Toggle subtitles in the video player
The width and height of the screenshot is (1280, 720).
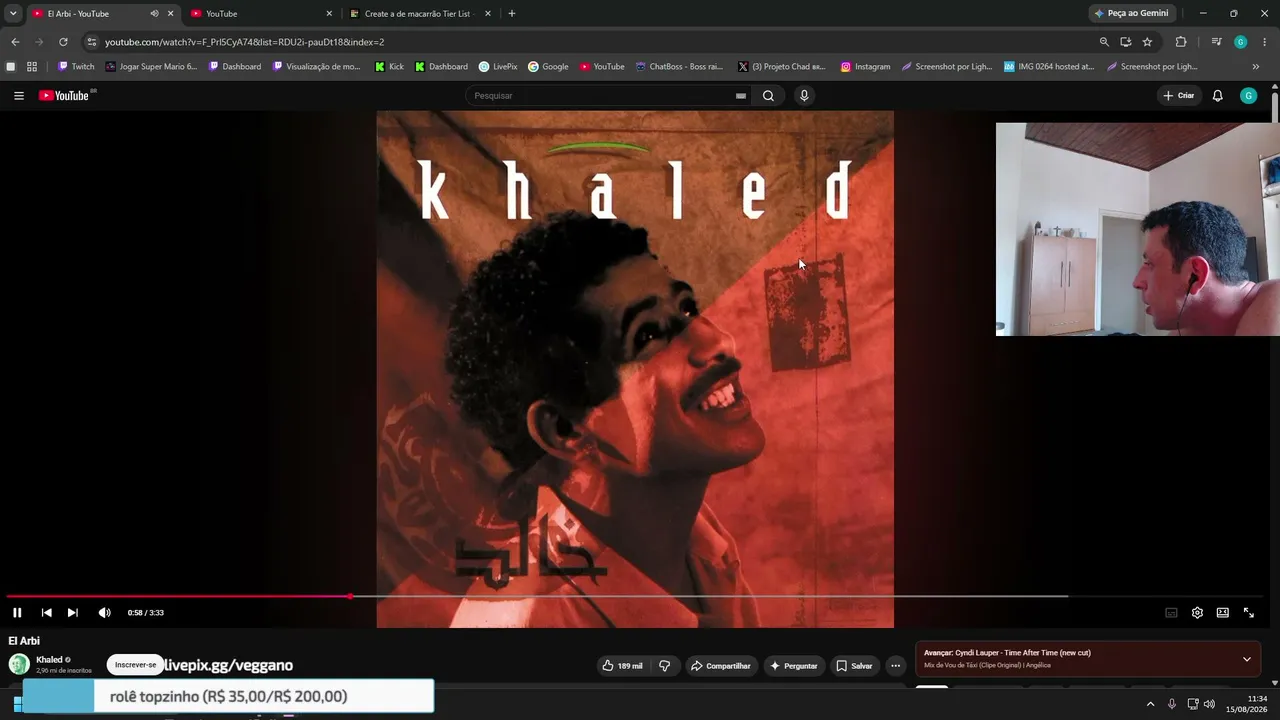coord(1171,613)
